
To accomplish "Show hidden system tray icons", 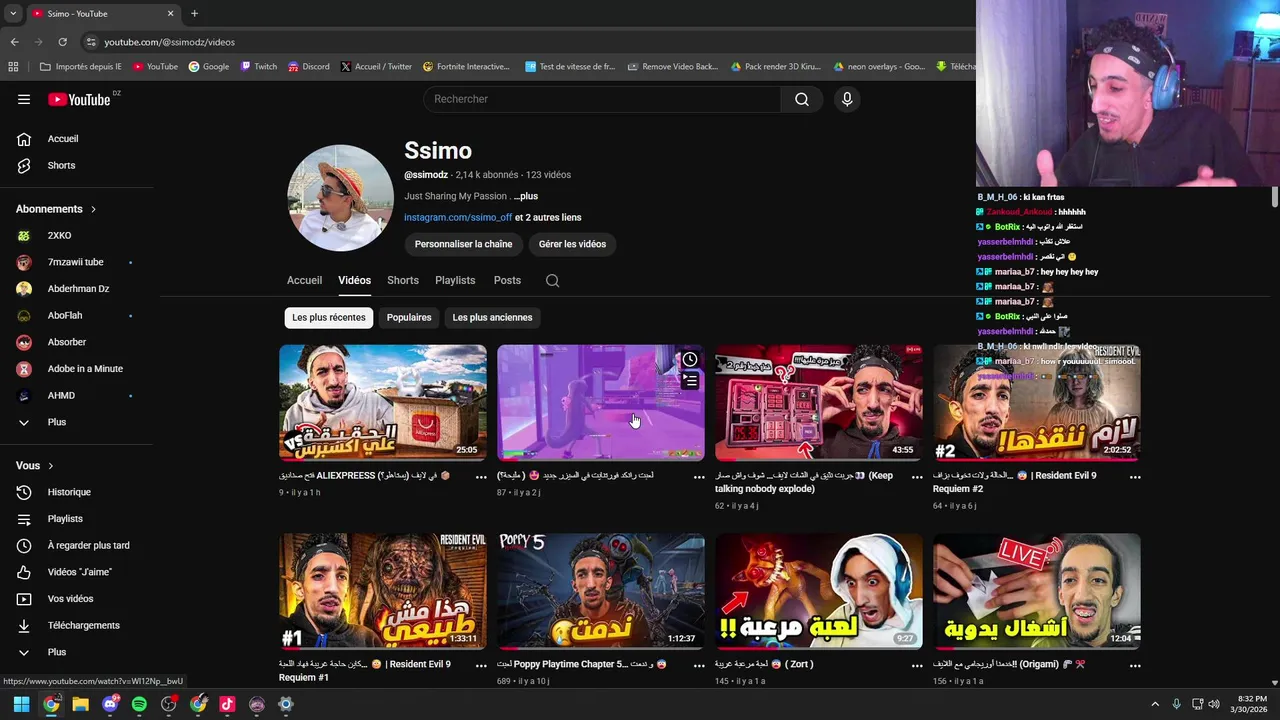I will 1155,704.
